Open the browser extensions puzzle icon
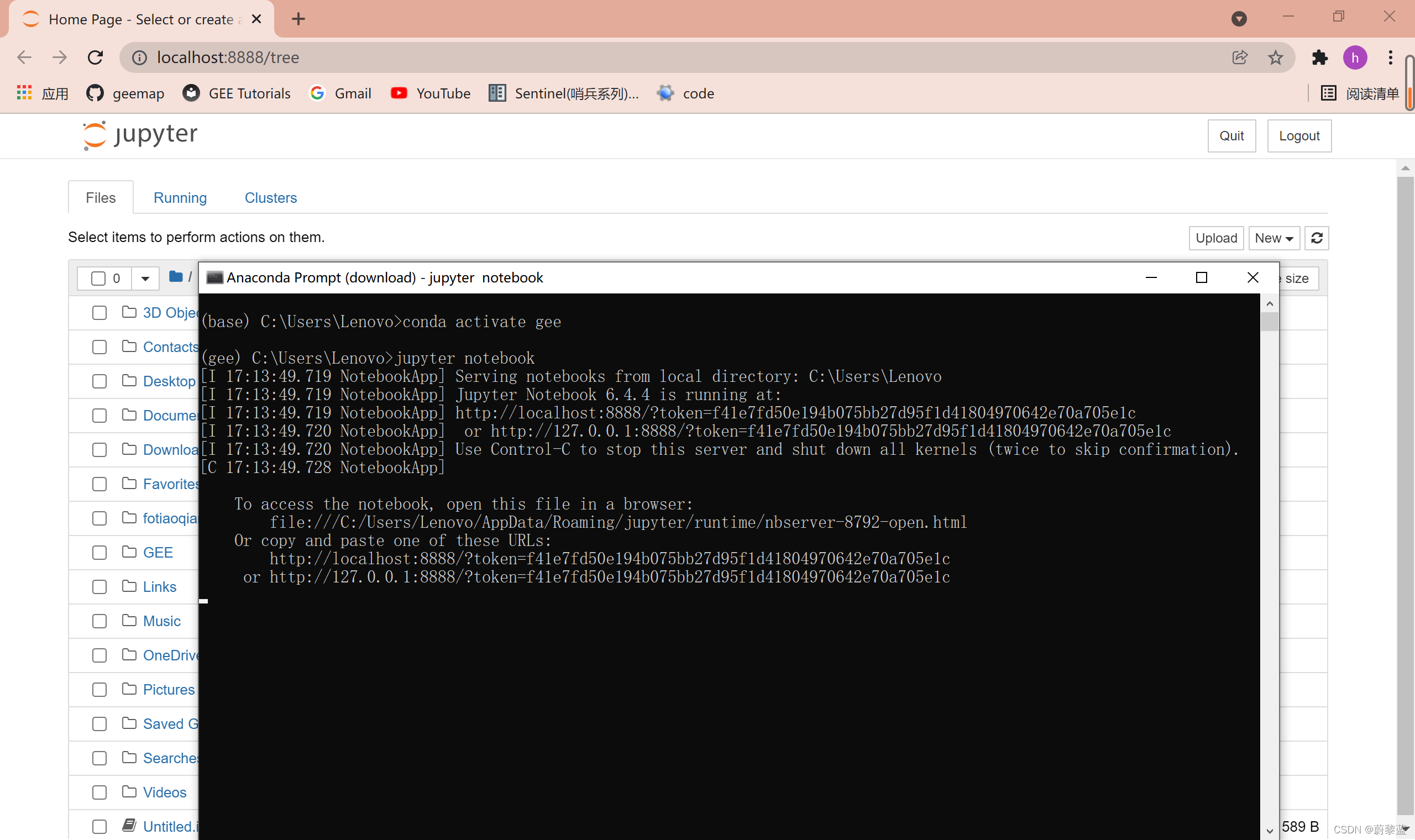Screen dimensions: 1415x840 1319,57
